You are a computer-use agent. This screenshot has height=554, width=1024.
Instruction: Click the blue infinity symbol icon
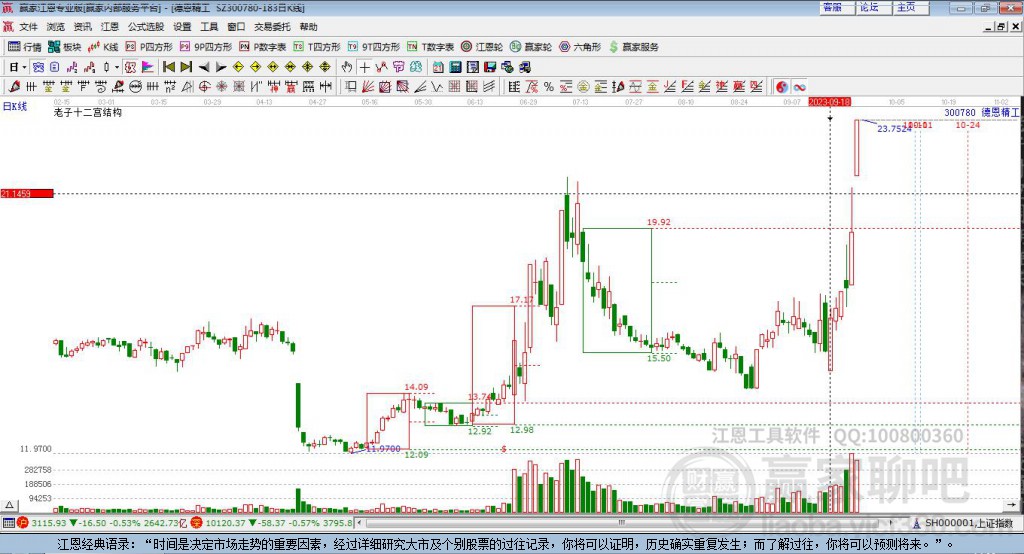pos(799,86)
